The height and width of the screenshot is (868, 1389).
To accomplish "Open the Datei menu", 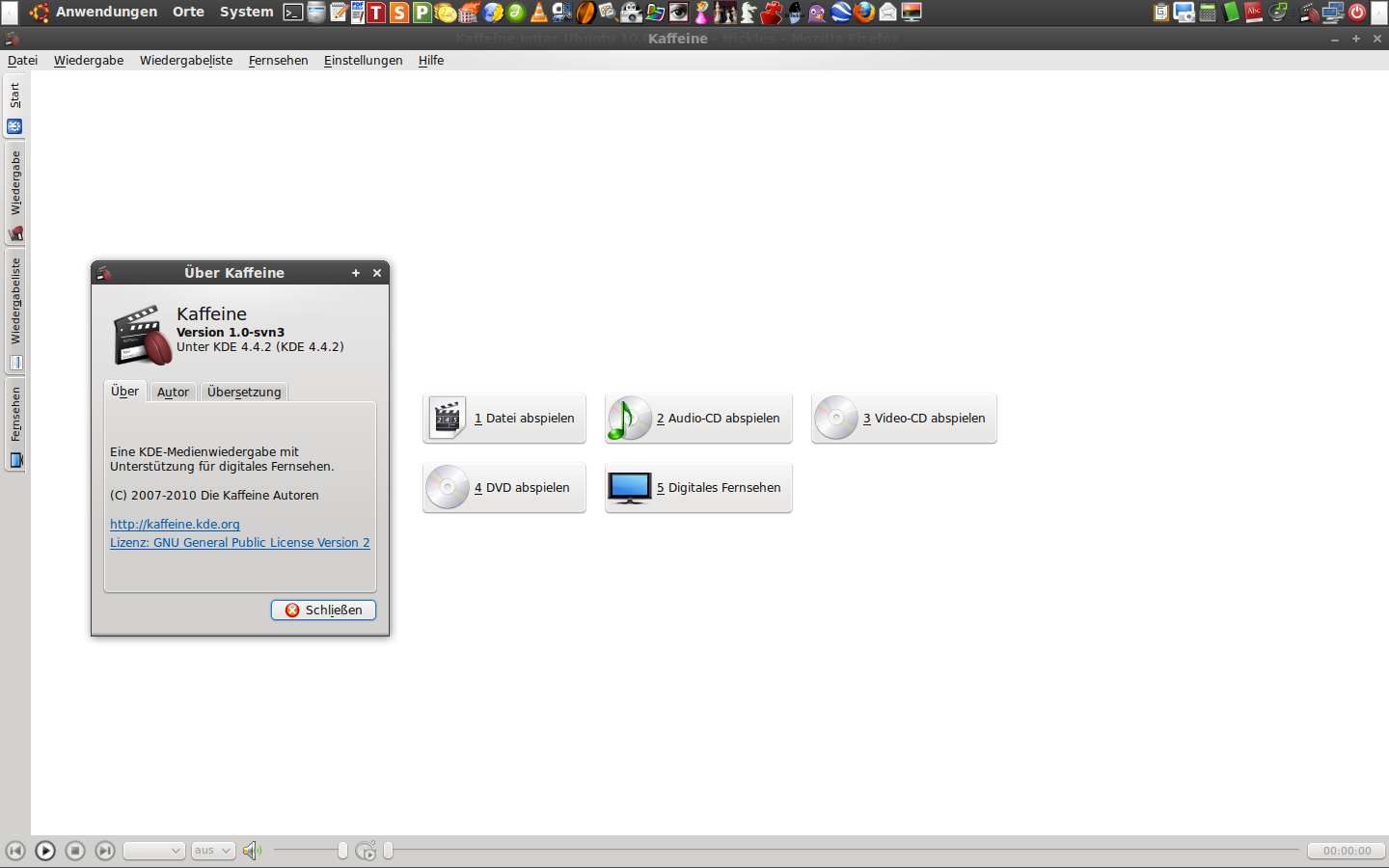I will [22, 60].
